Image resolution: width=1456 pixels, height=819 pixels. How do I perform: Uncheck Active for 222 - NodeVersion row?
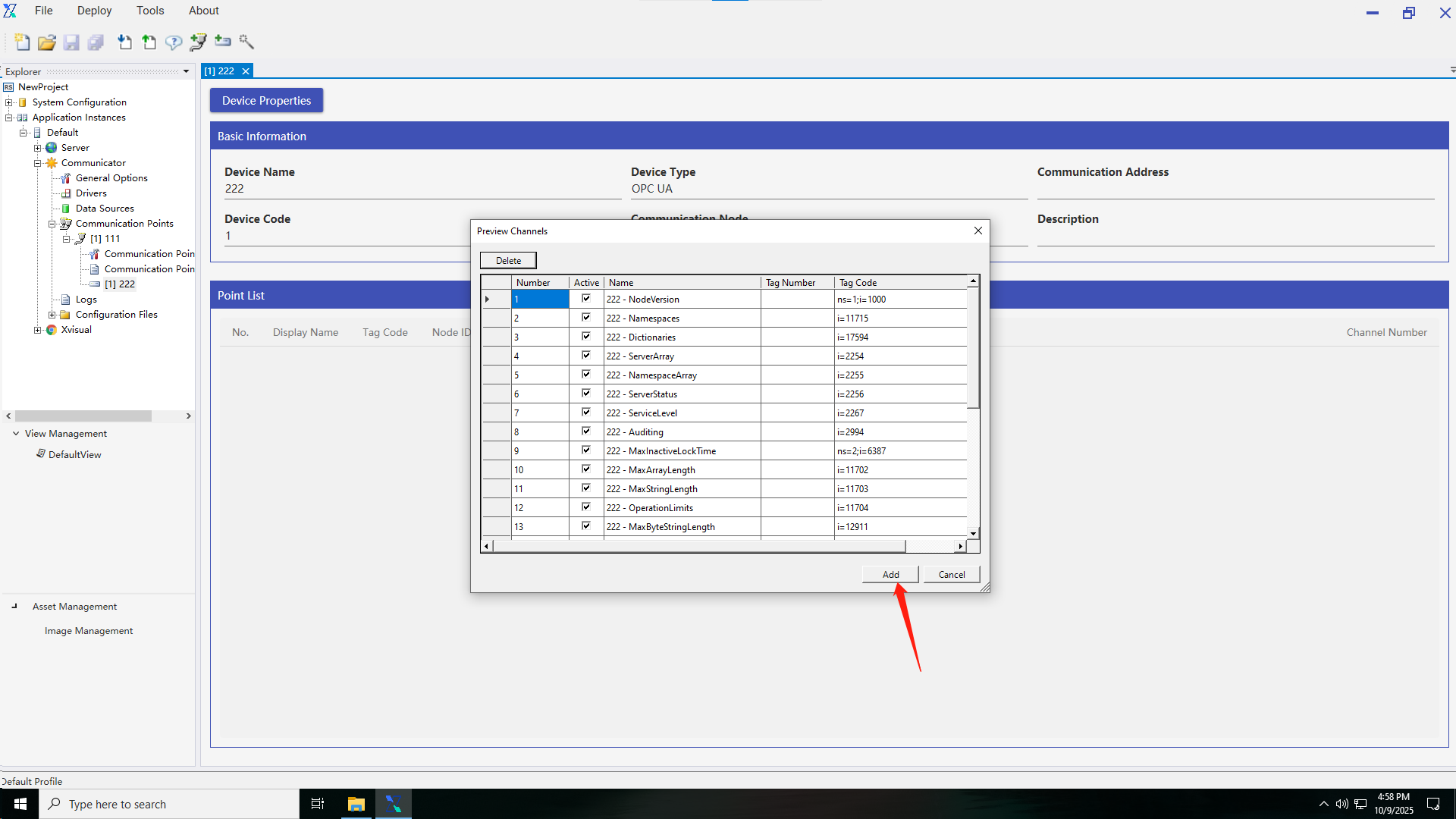(586, 299)
